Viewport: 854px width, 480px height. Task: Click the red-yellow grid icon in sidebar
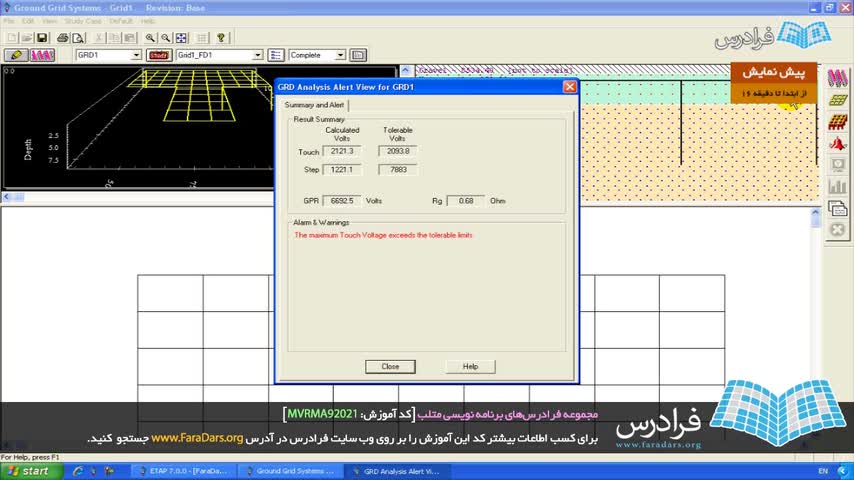click(838, 121)
